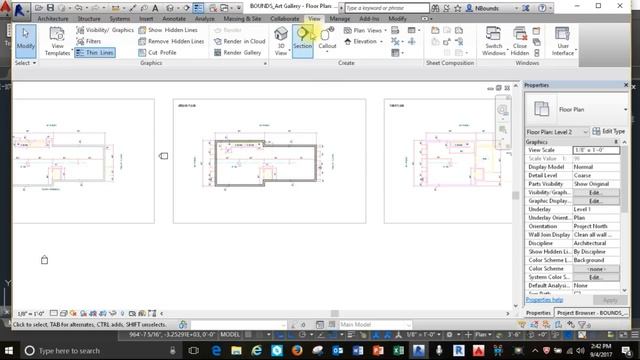Screen dimensions: 640x360
Task: Switch to Systems ribbon tab
Action: [x=120, y=19]
